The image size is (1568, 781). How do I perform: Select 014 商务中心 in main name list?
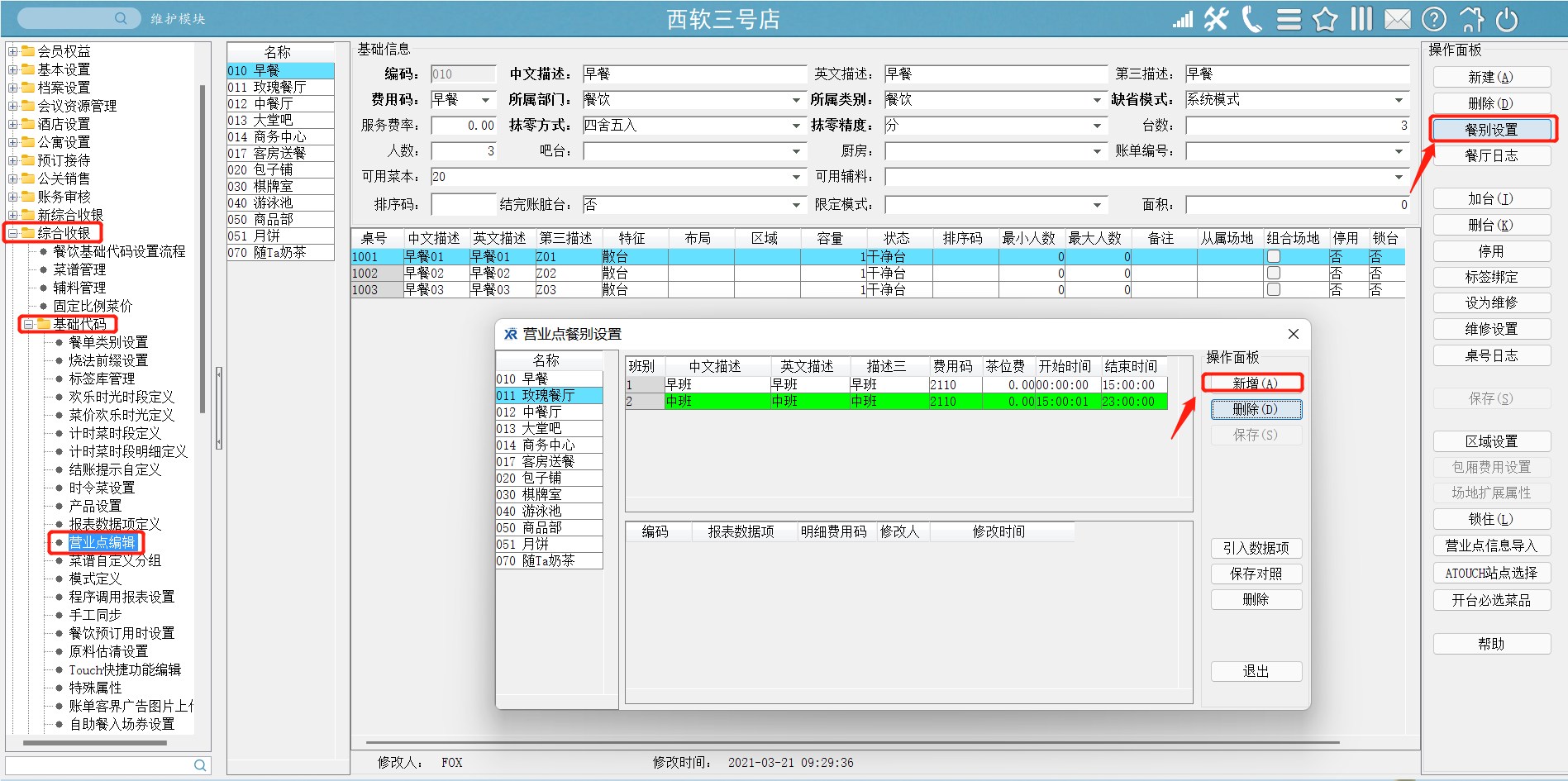click(x=280, y=136)
